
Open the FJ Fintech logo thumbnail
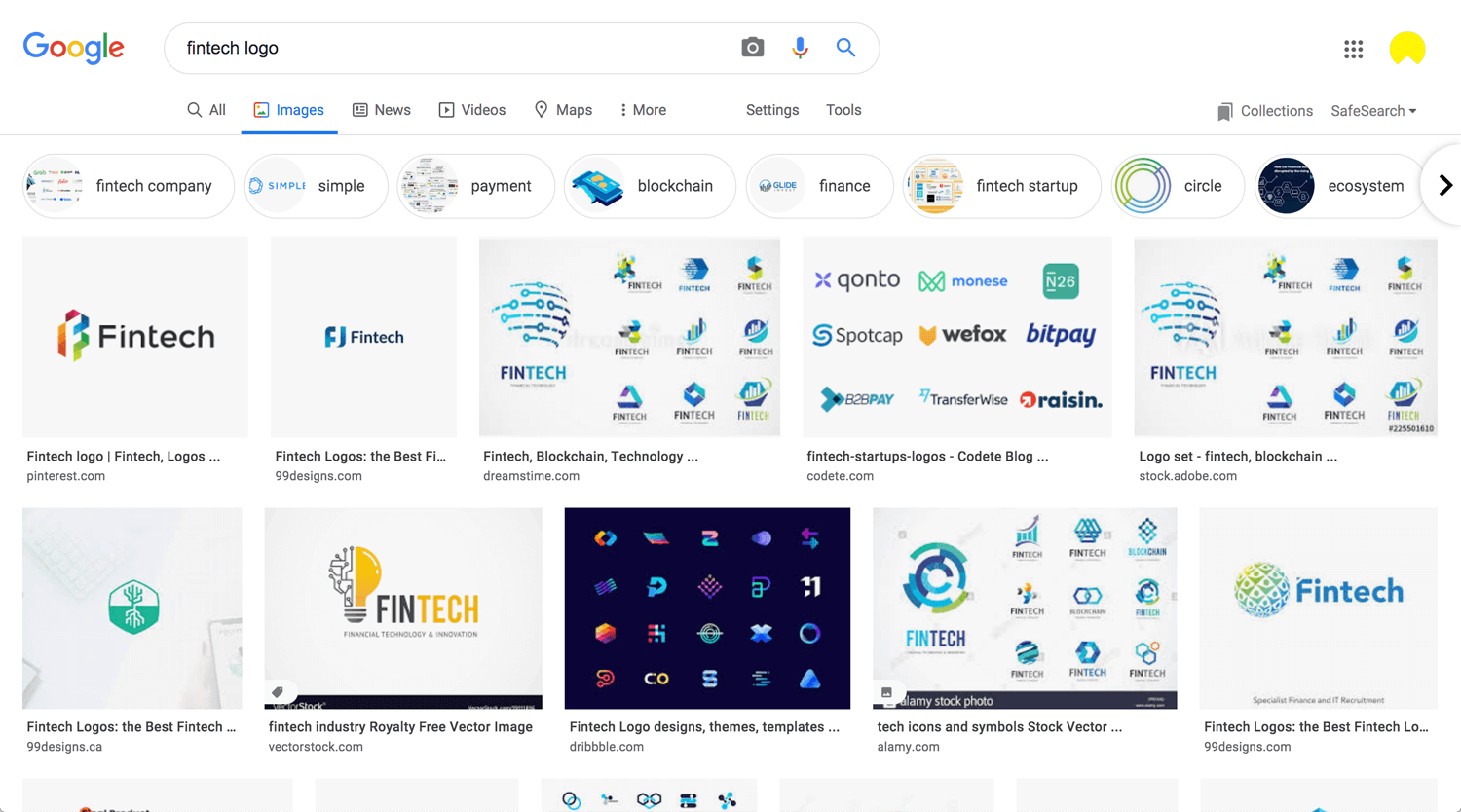(x=363, y=337)
